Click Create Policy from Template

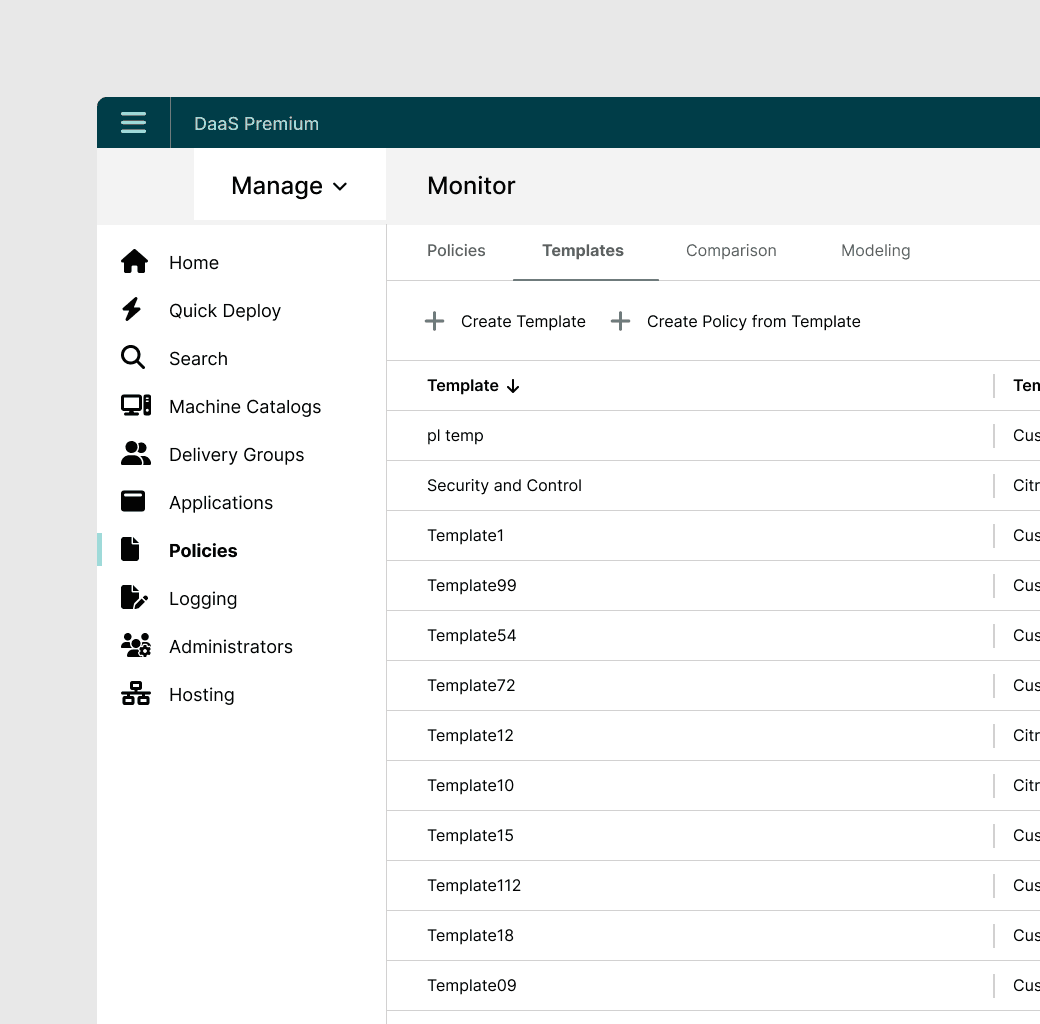[x=736, y=322]
